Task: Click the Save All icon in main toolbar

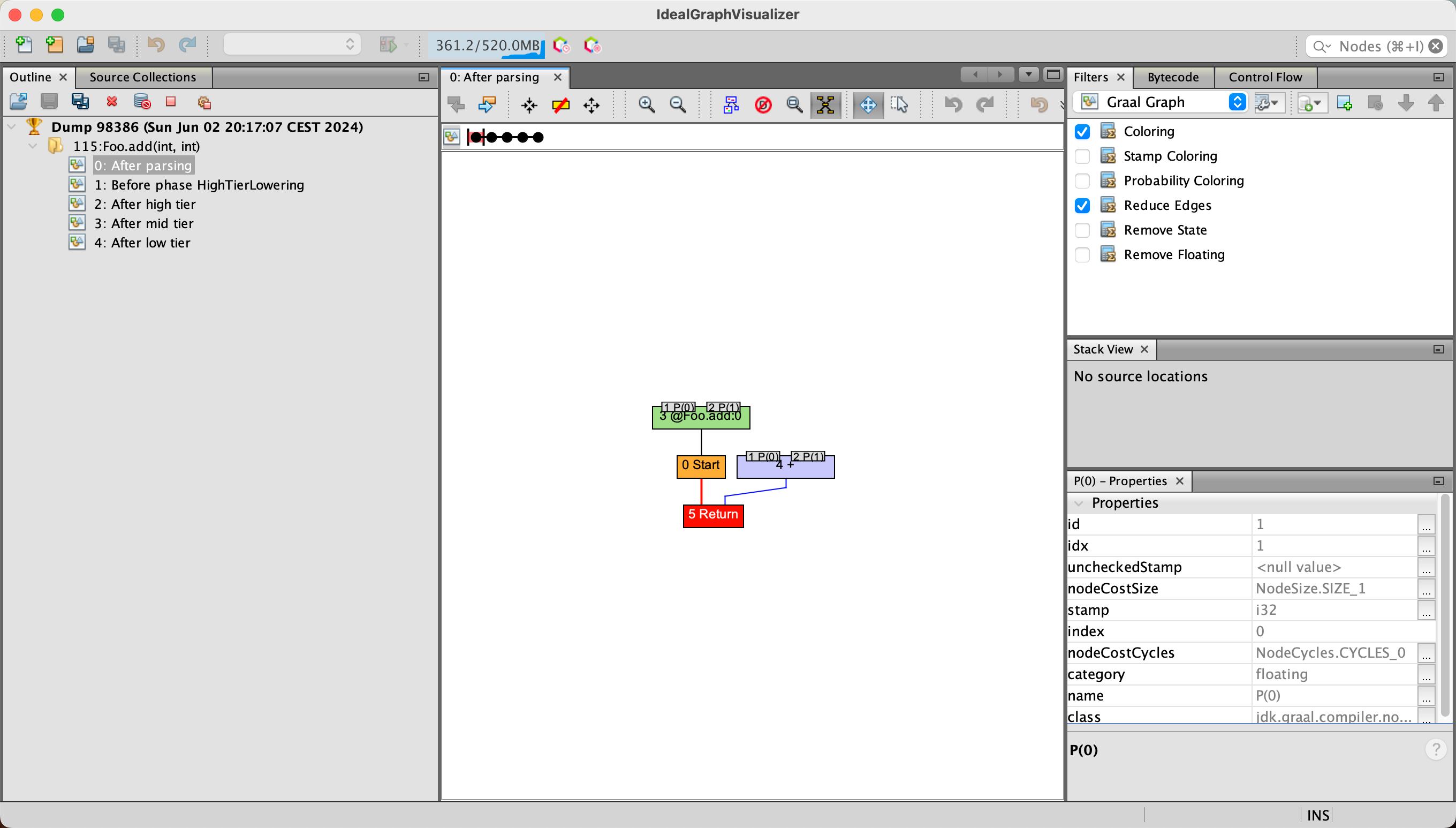Action: click(x=117, y=44)
